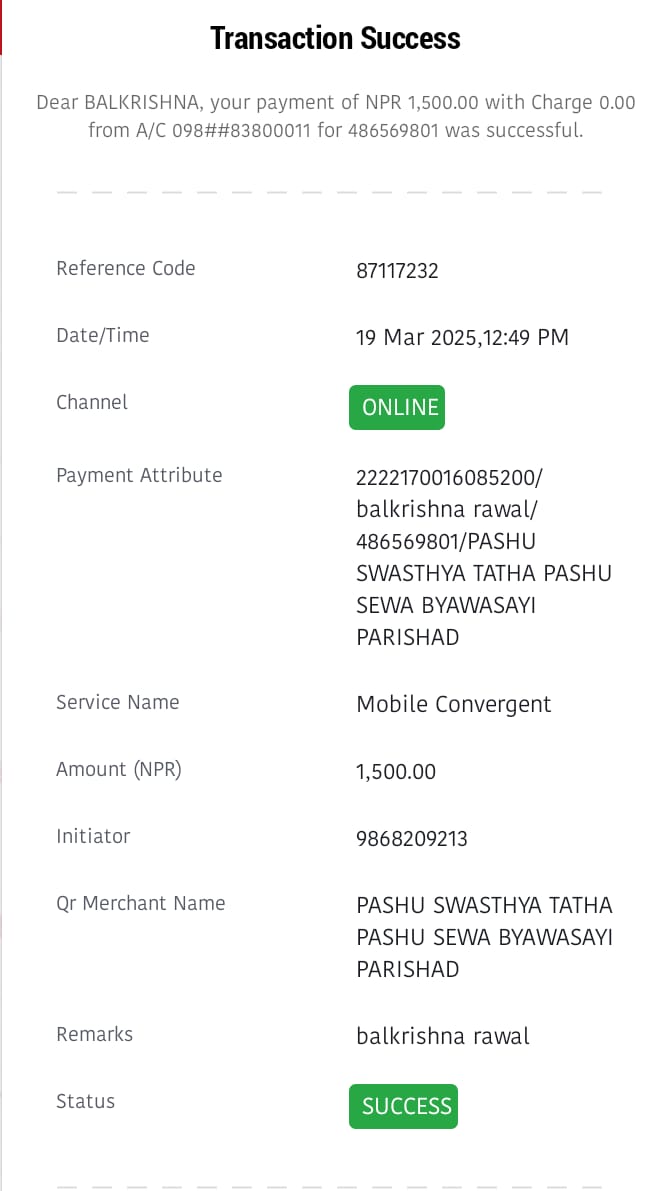Select the amount value 1,500.00
The width and height of the screenshot is (663, 1191).
coord(396,772)
